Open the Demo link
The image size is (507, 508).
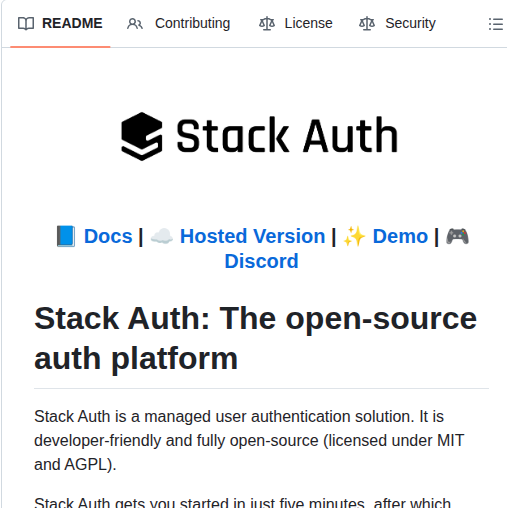coord(400,236)
